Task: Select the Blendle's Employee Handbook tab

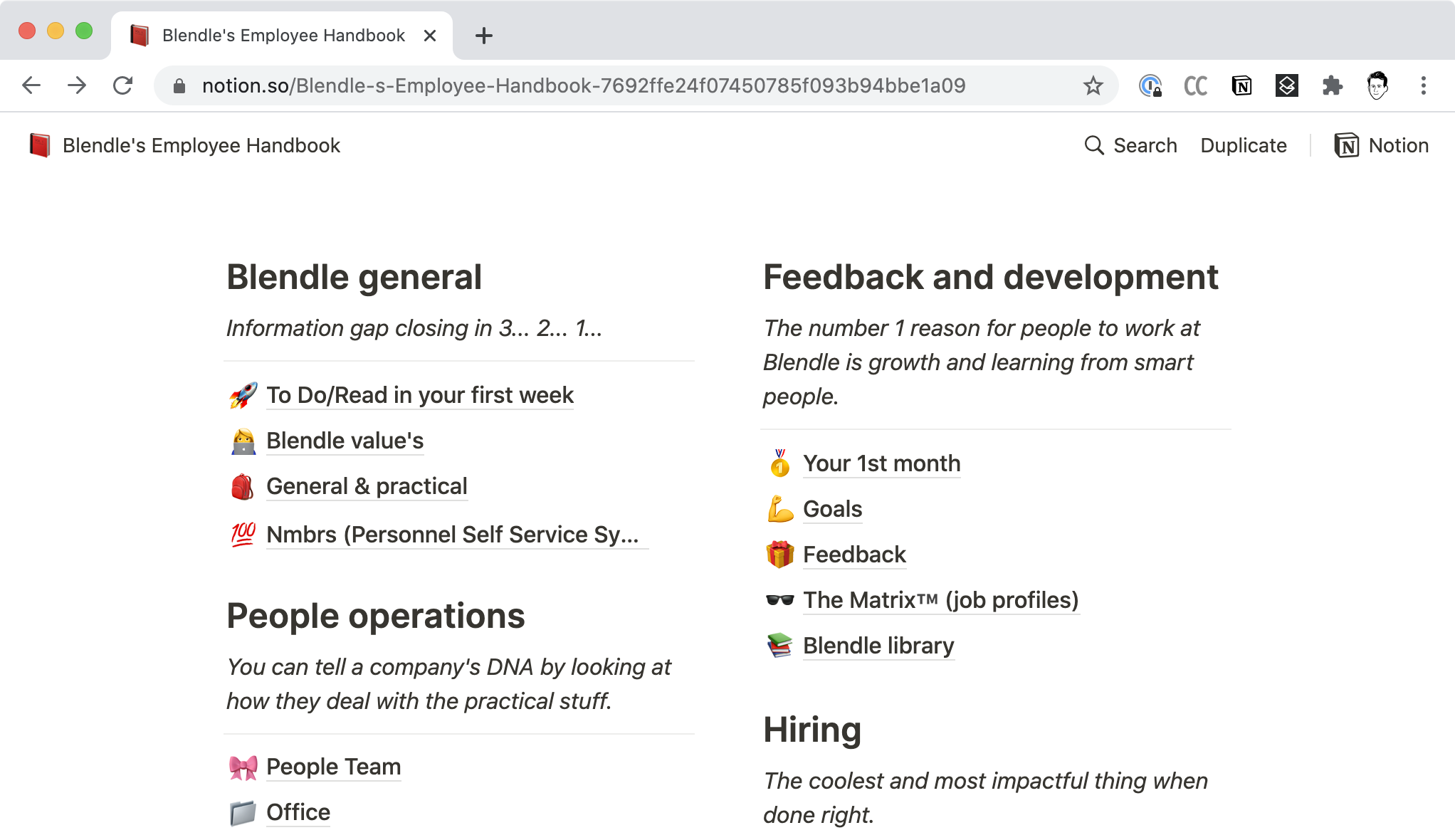Action: (x=283, y=36)
